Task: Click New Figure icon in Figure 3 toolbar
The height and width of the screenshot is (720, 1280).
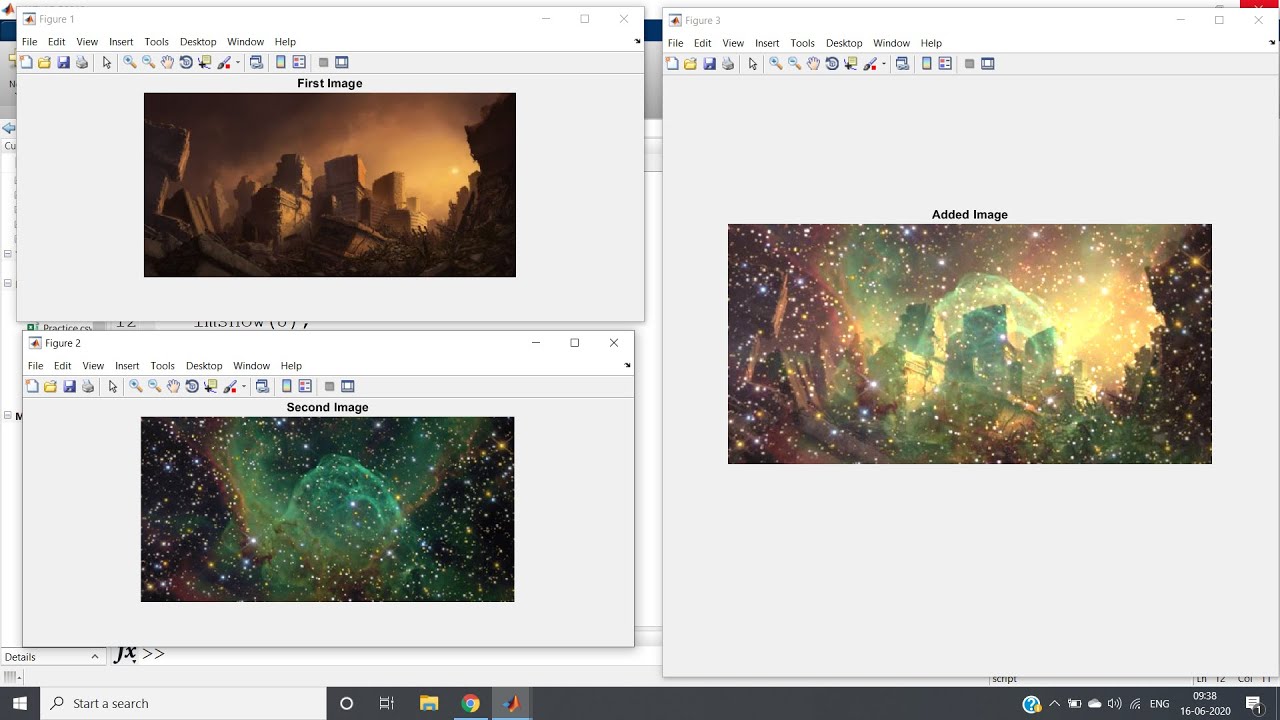Action: (x=673, y=63)
